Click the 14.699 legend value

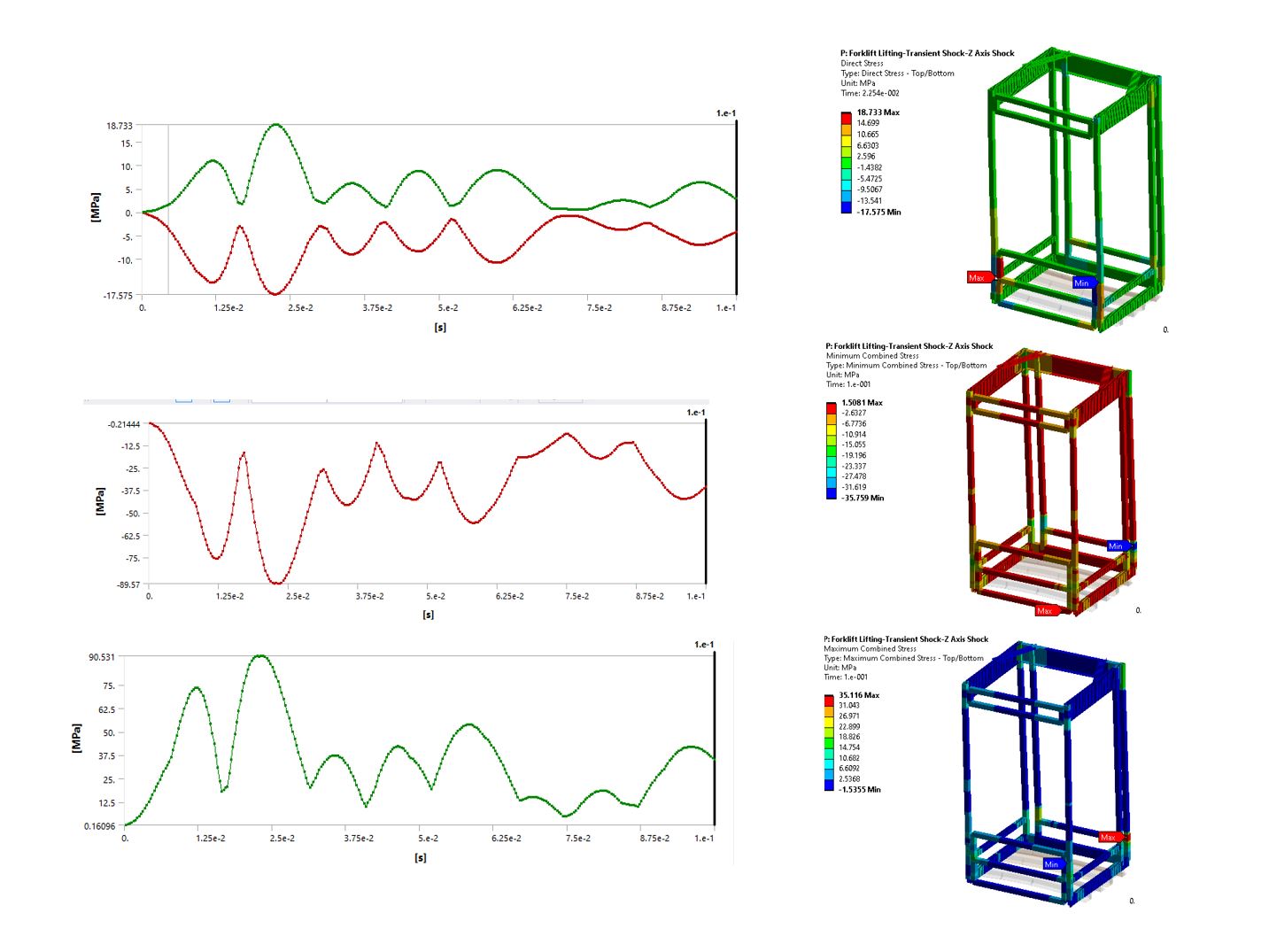point(868,123)
